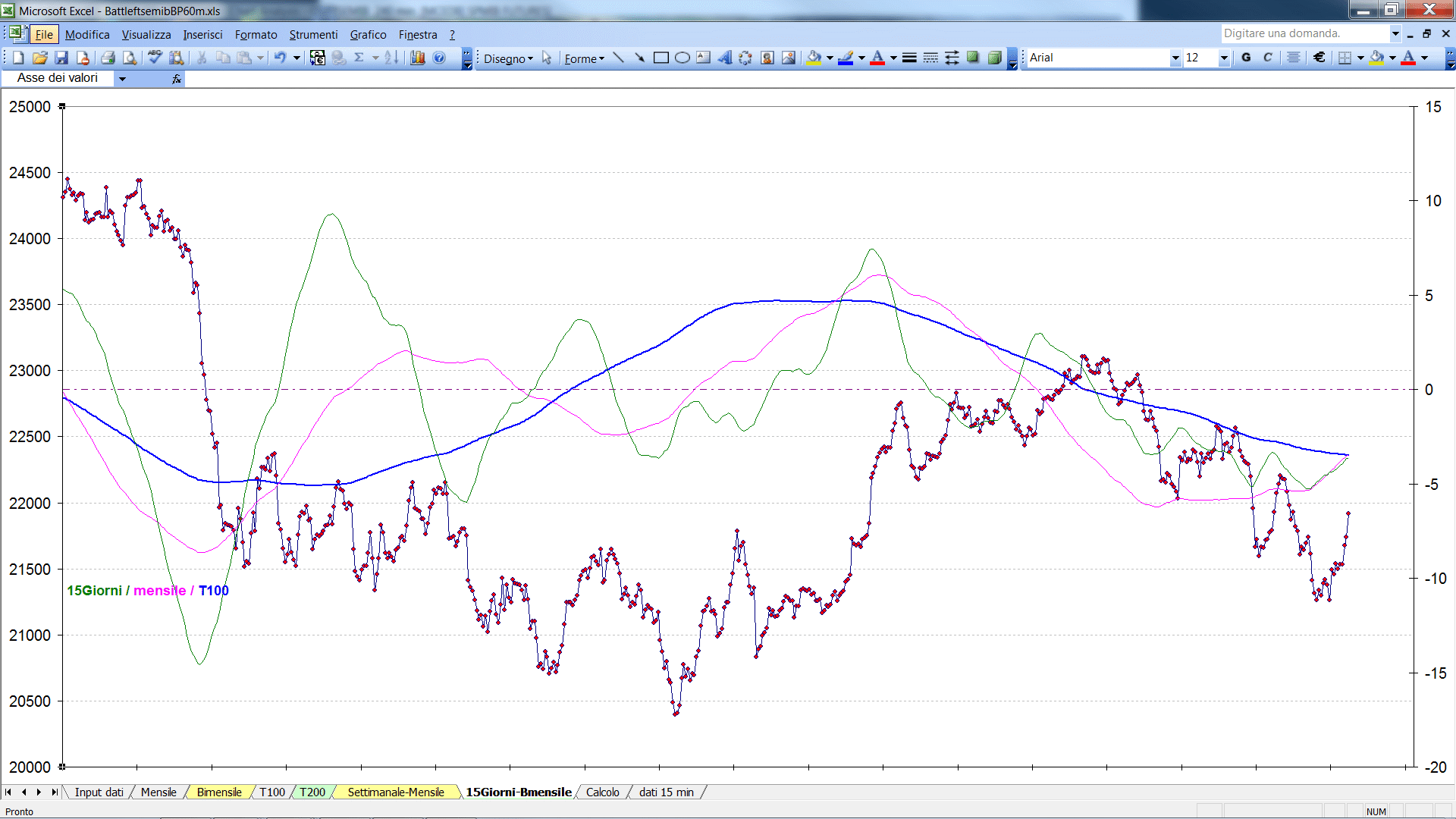1456x819 pixels.
Task: Switch to the Bimensile sheet tab
Action: (219, 792)
